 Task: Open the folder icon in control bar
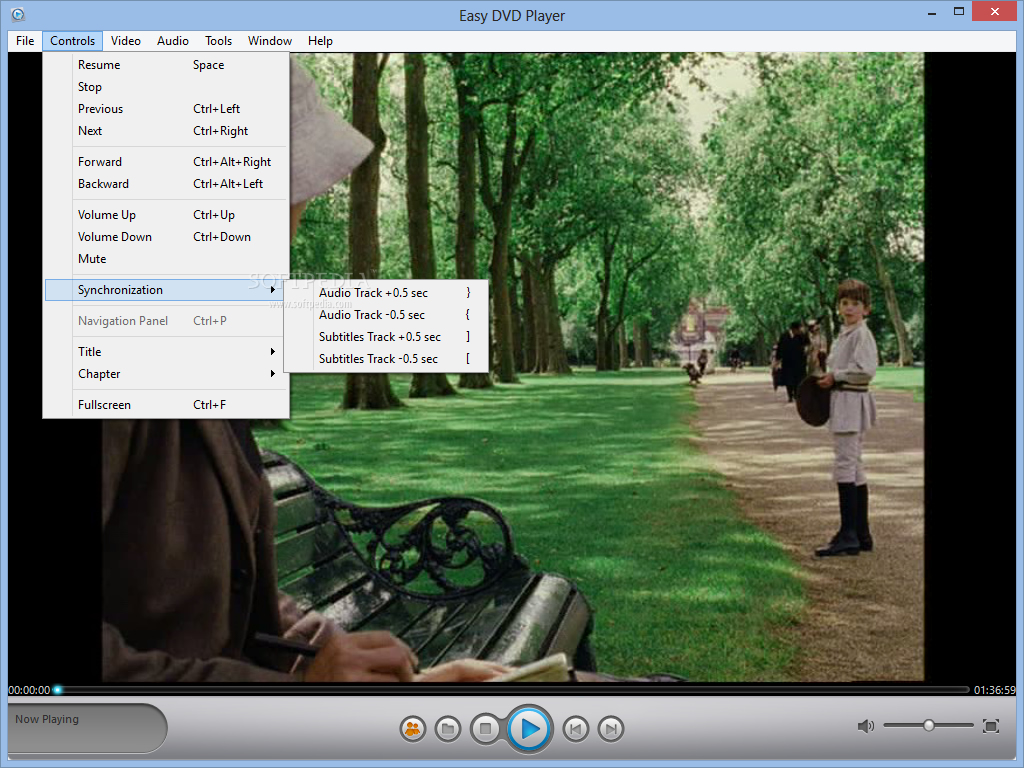click(448, 729)
